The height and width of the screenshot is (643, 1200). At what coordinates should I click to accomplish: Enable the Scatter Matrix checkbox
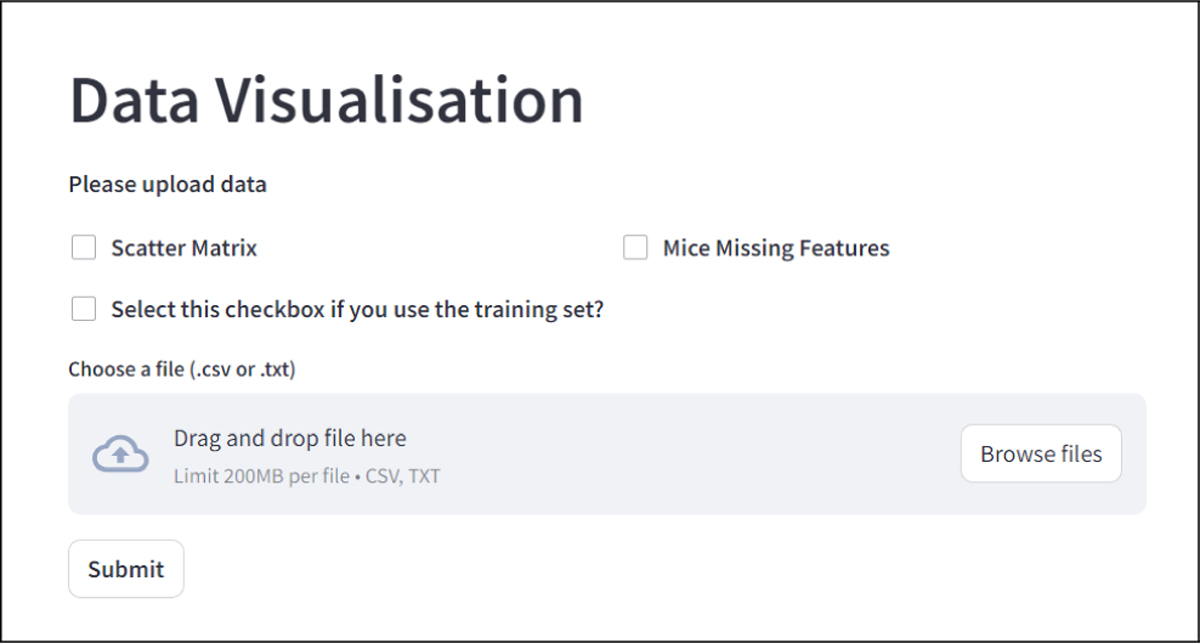pyautogui.click(x=84, y=247)
